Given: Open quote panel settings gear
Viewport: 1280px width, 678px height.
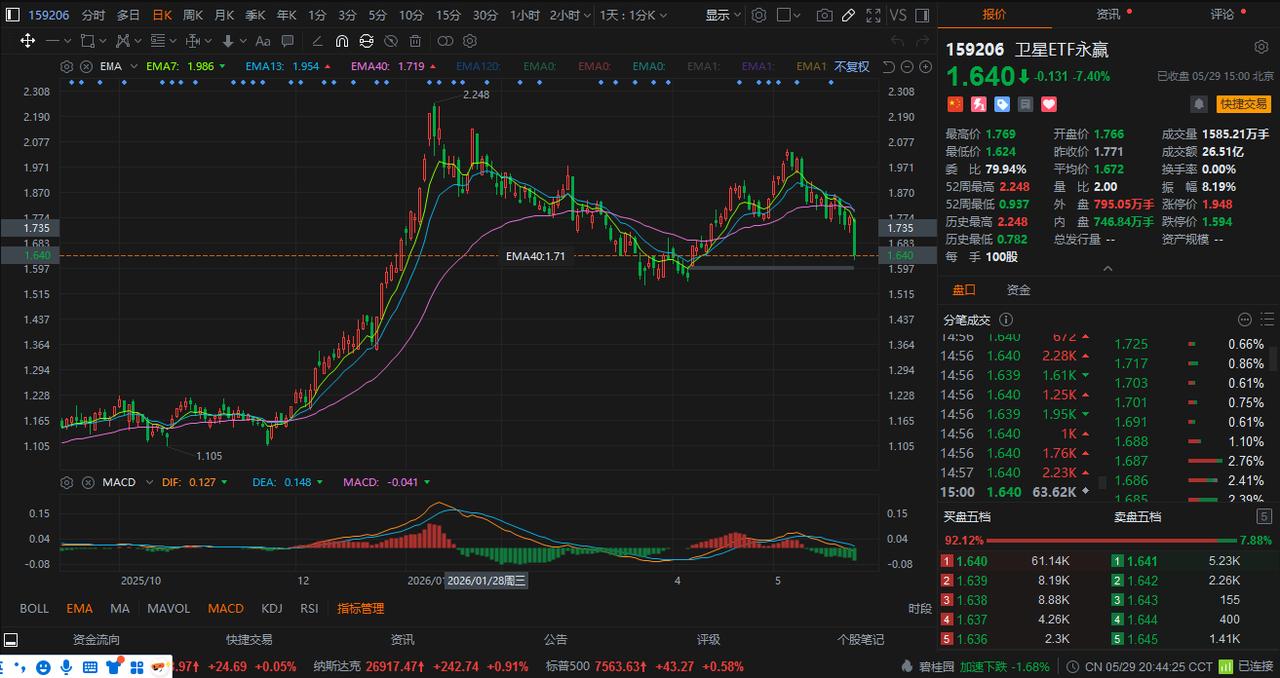Looking at the screenshot, I should point(1261,47).
